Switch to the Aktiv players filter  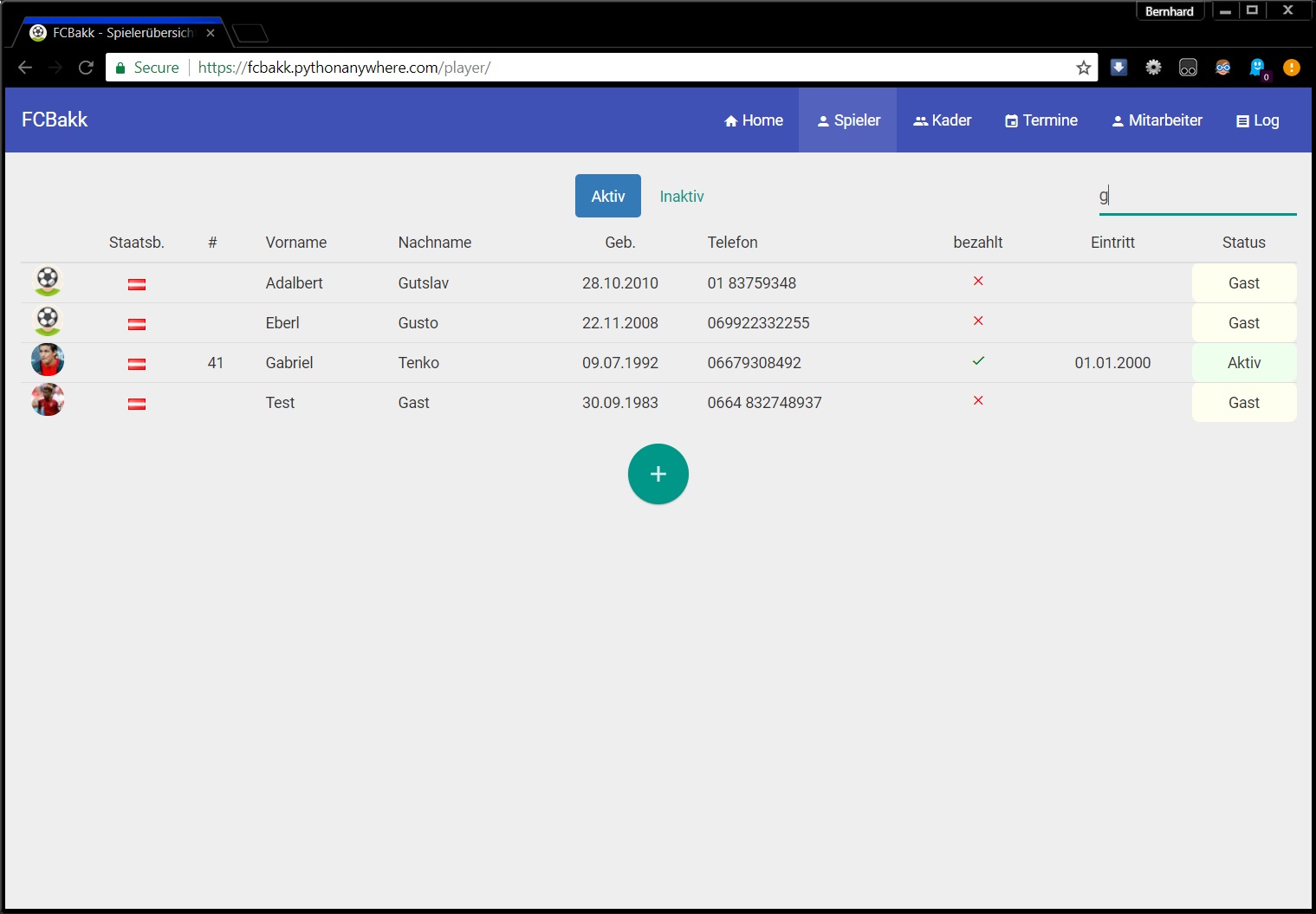point(607,196)
